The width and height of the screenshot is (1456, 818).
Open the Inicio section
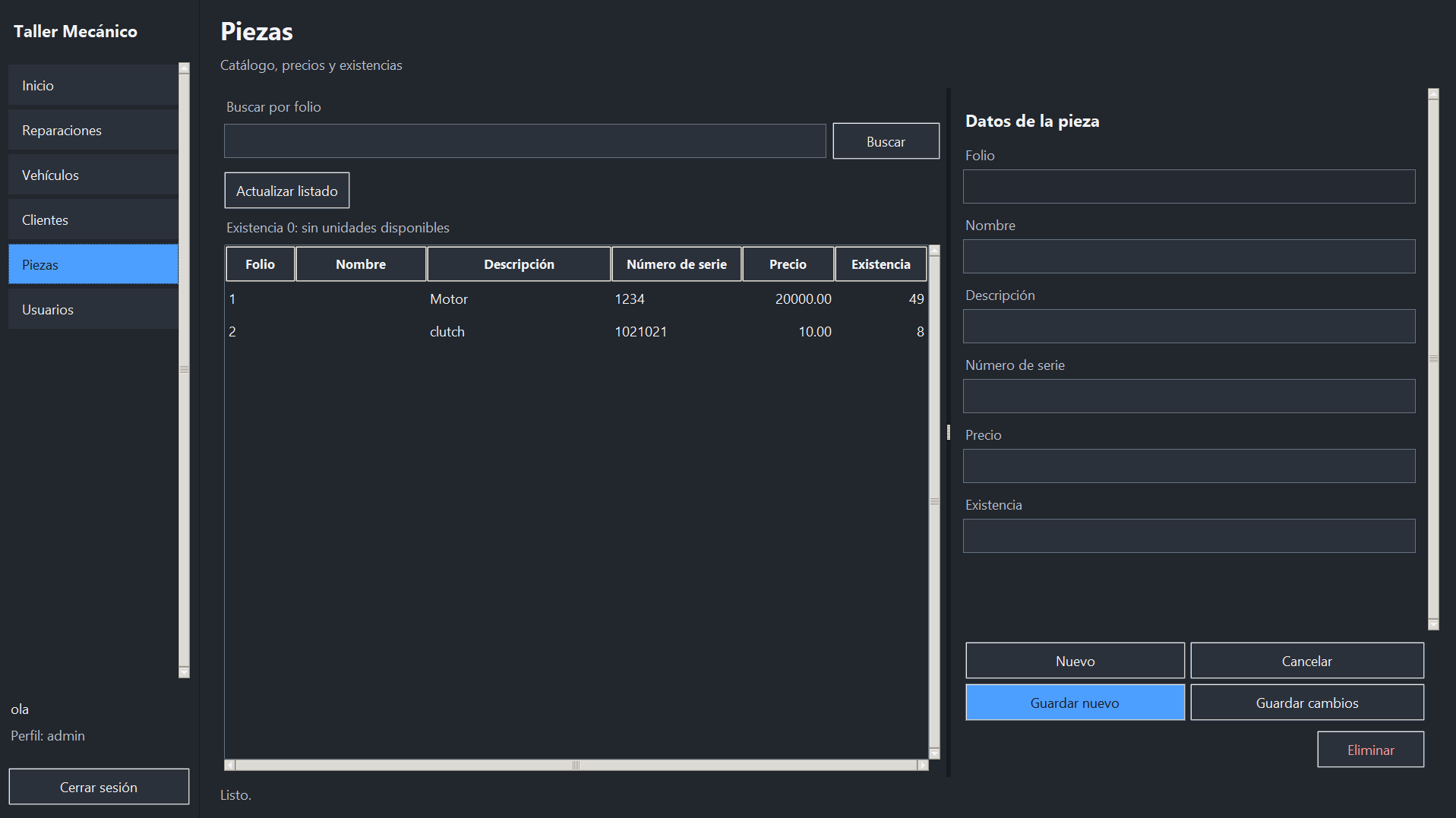click(x=93, y=85)
